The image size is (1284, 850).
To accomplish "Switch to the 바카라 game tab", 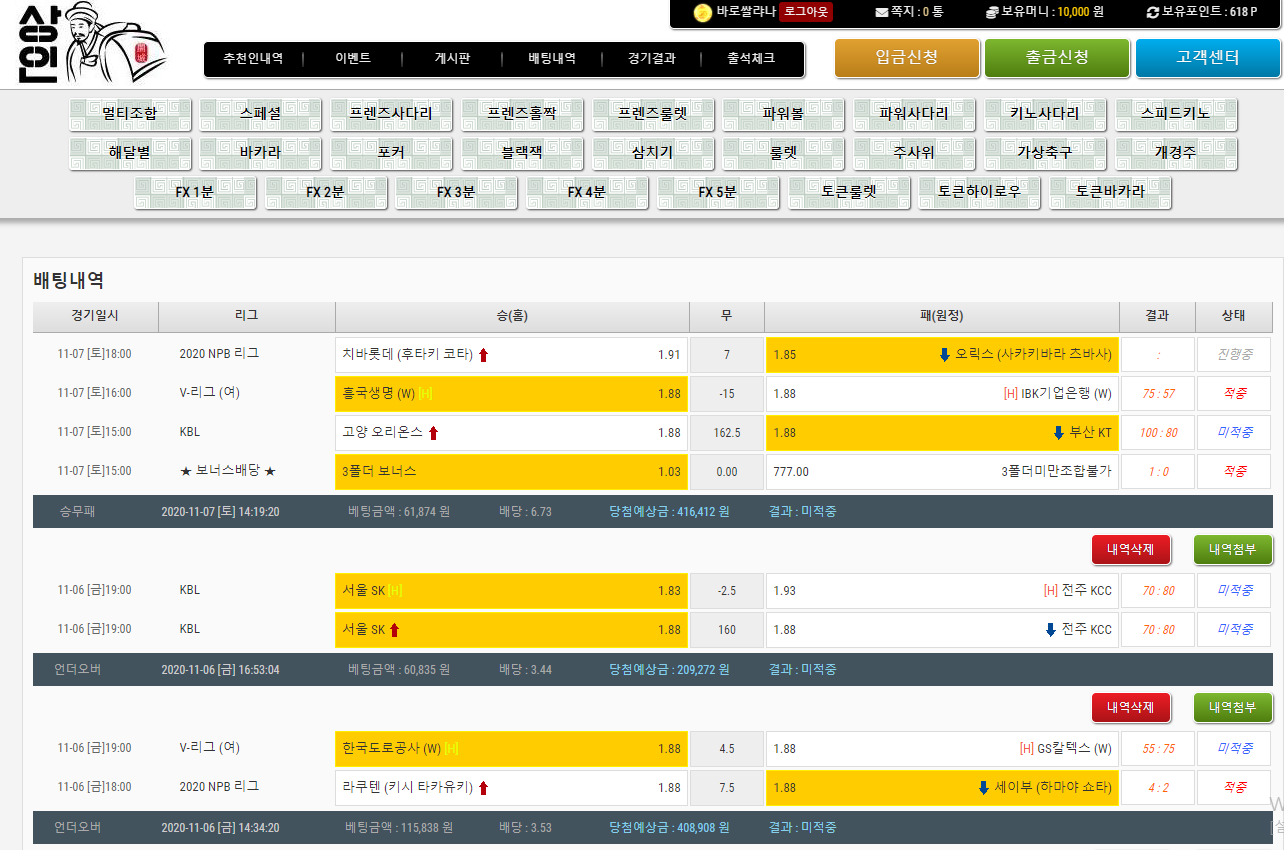I will 260,154.
